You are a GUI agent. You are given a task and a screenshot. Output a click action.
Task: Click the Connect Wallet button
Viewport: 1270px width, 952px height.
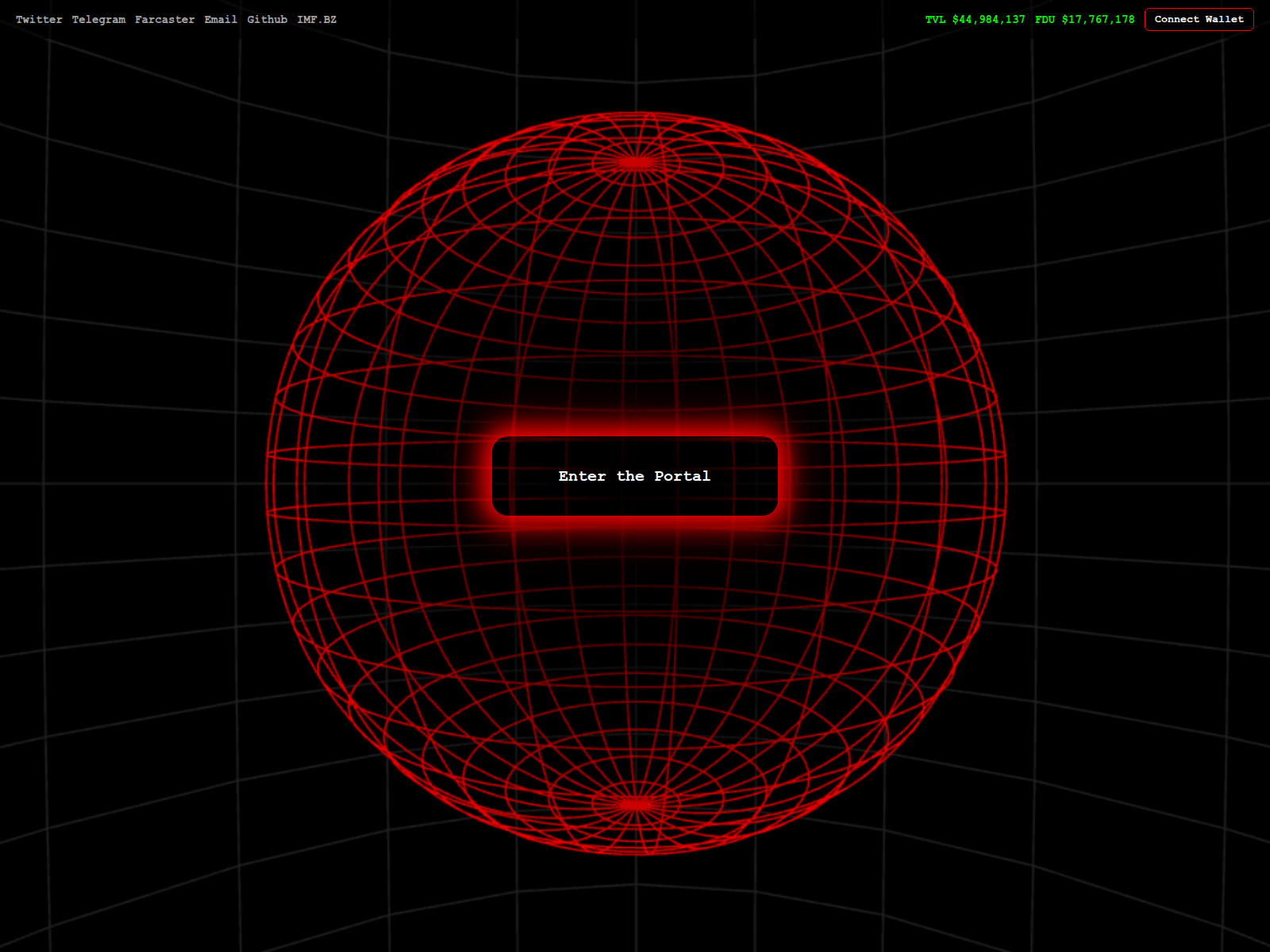[x=1199, y=19]
